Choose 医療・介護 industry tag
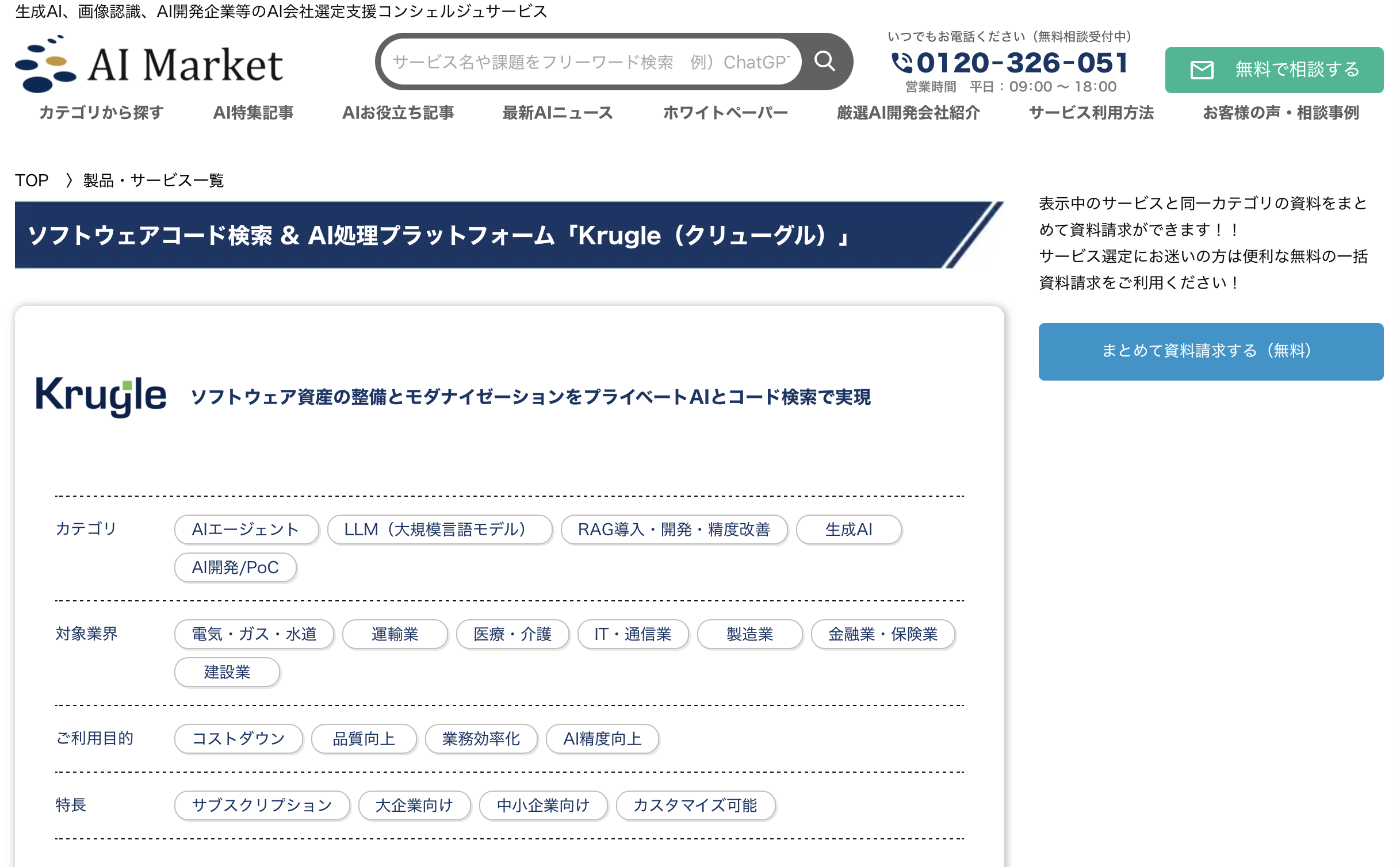Image resolution: width=1400 pixels, height=867 pixels. tap(512, 634)
